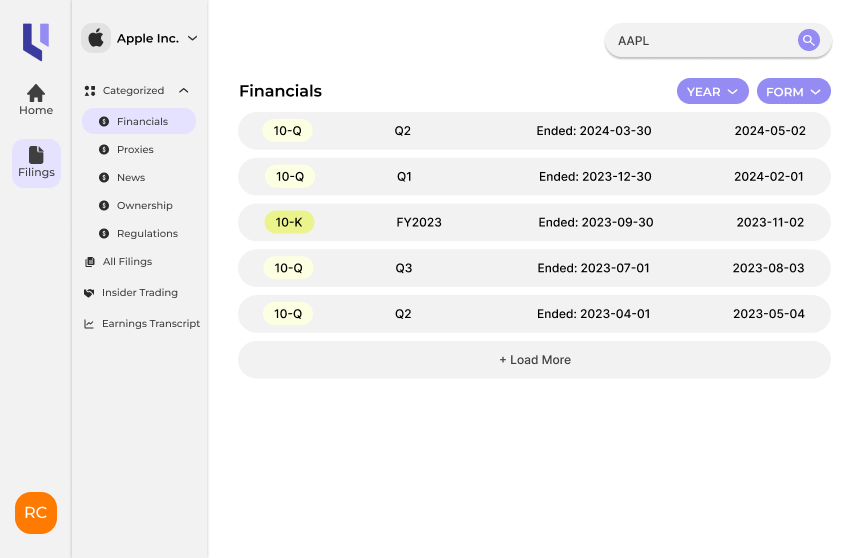This screenshot has width=864, height=558.
Task: Open 10-Q Q3 filing ended 2023-07-01
Action: tap(534, 268)
